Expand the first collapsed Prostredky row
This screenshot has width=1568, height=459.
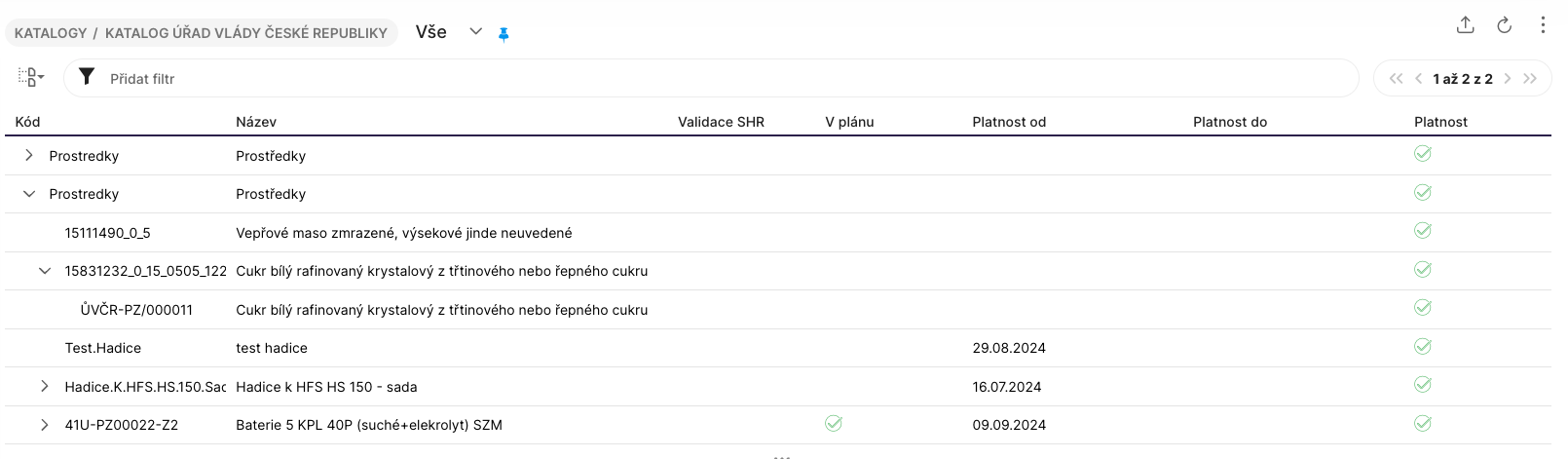click(x=29, y=155)
